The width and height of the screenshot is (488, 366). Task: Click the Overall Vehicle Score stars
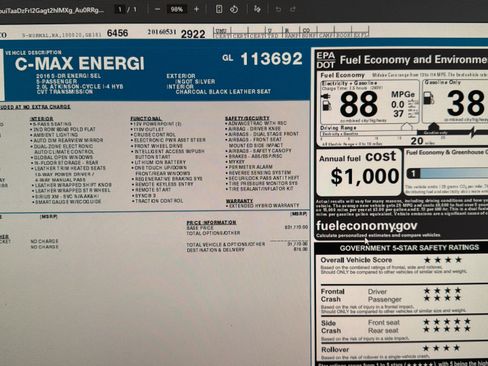coord(443,260)
